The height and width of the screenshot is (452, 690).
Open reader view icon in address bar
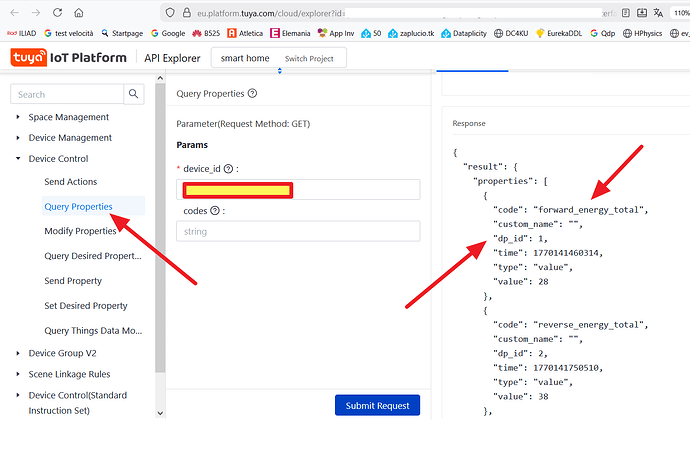click(626, 13)
